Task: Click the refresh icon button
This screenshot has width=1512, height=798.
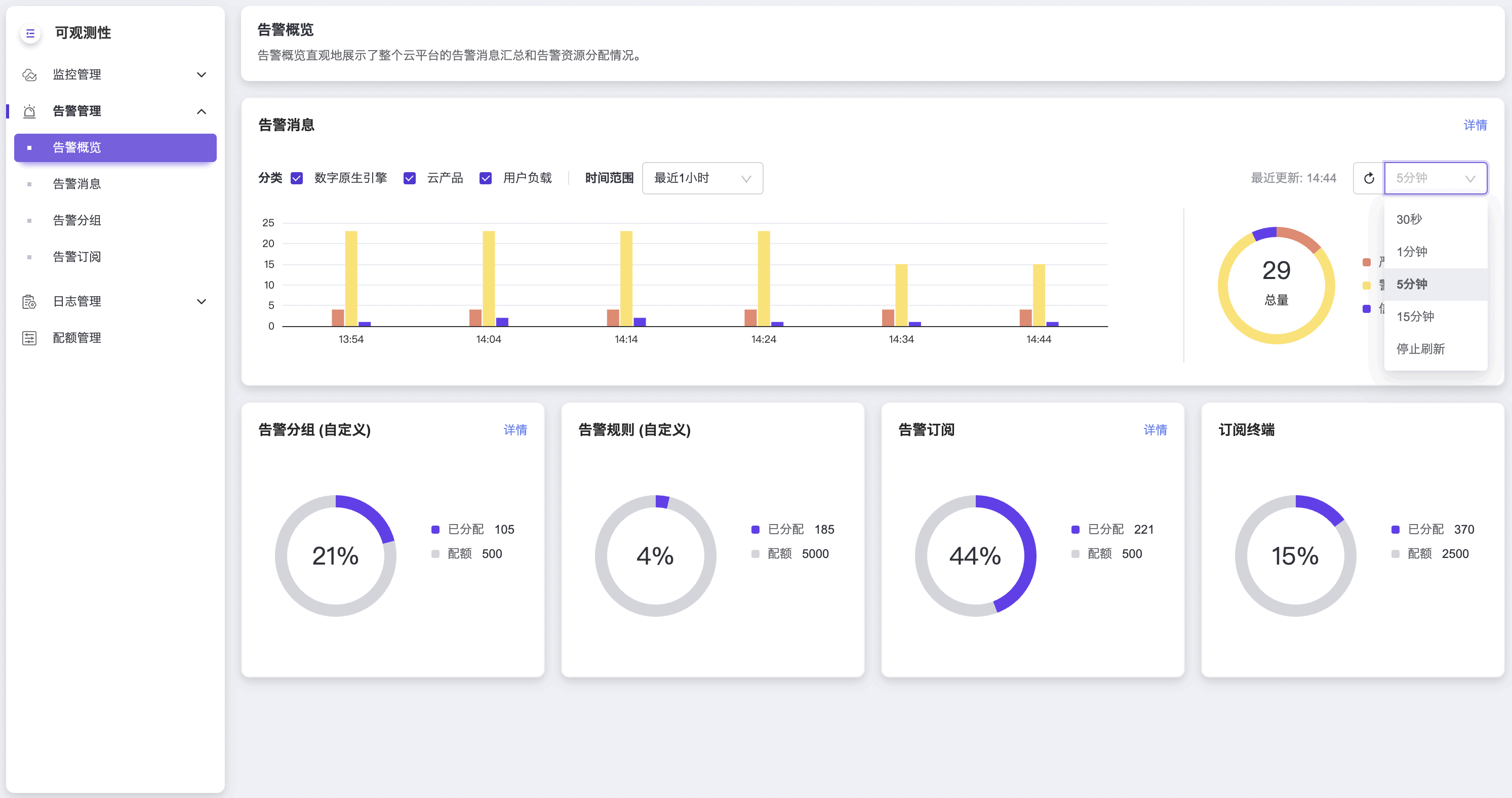Action: pos(1369,178)
